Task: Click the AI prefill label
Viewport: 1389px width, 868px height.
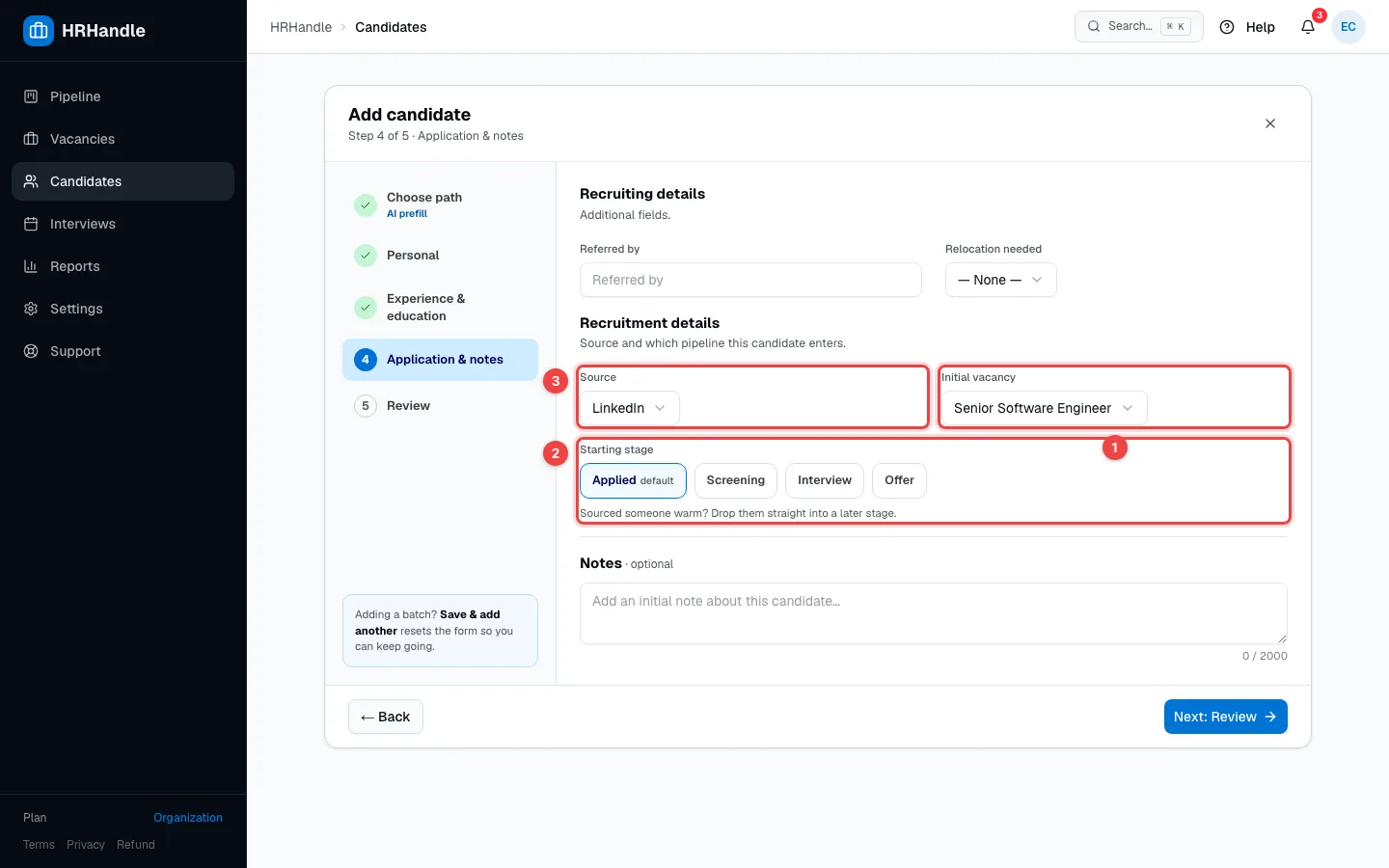Action: (407, 214)
